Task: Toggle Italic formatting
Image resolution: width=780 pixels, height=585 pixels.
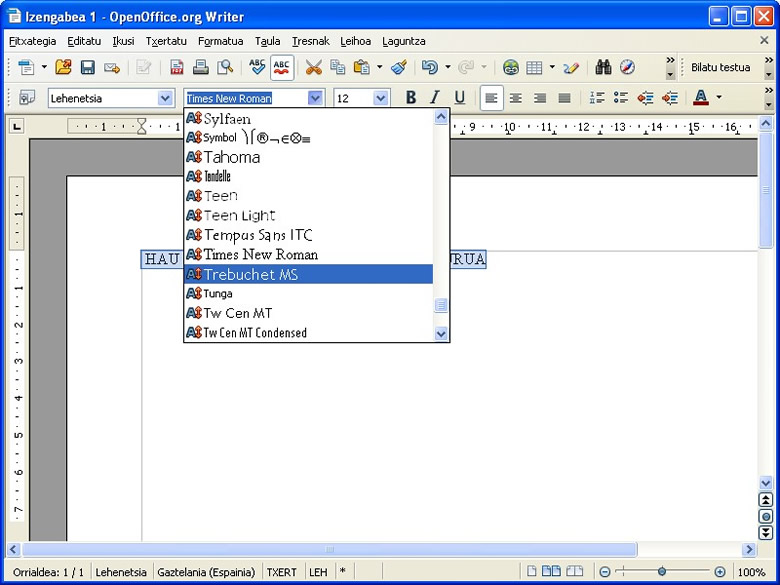Action: pyautogui.click(x=435, y=98)
